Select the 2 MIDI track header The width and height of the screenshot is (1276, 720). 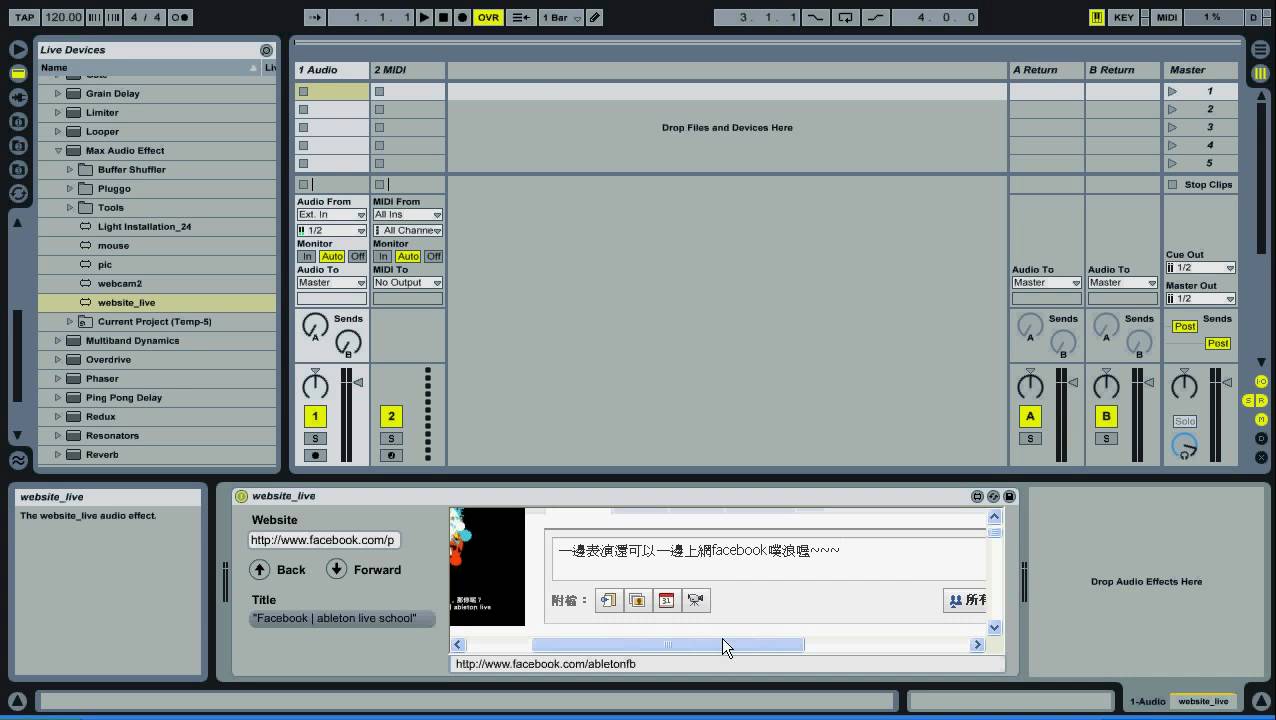click(x=408, y=70)
